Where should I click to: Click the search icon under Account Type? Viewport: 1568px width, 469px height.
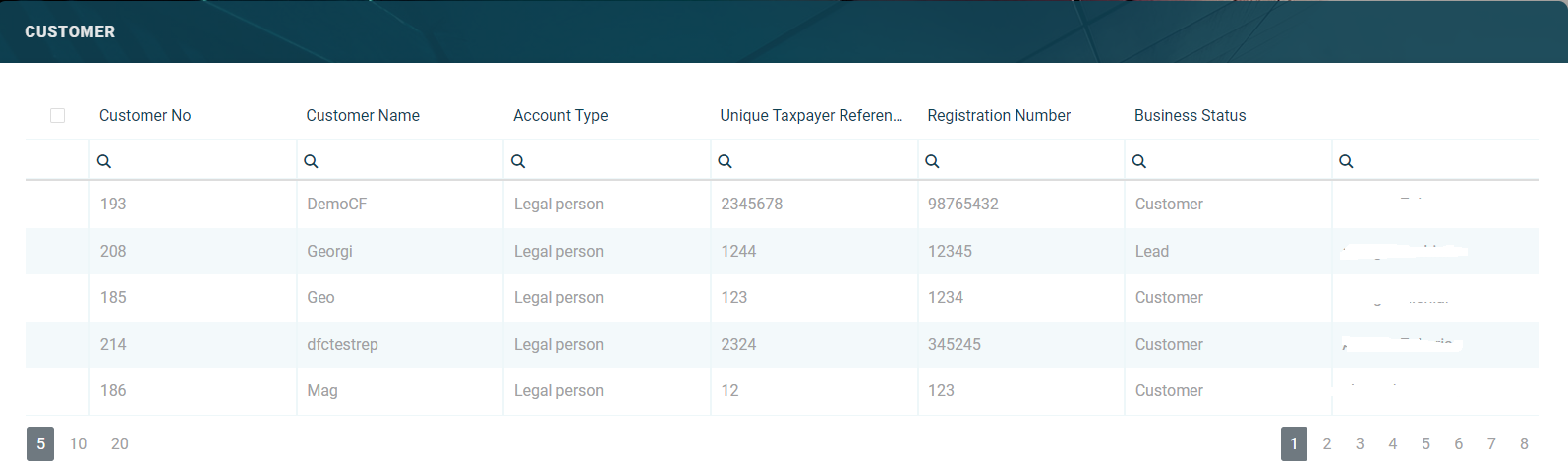point(518,161)
